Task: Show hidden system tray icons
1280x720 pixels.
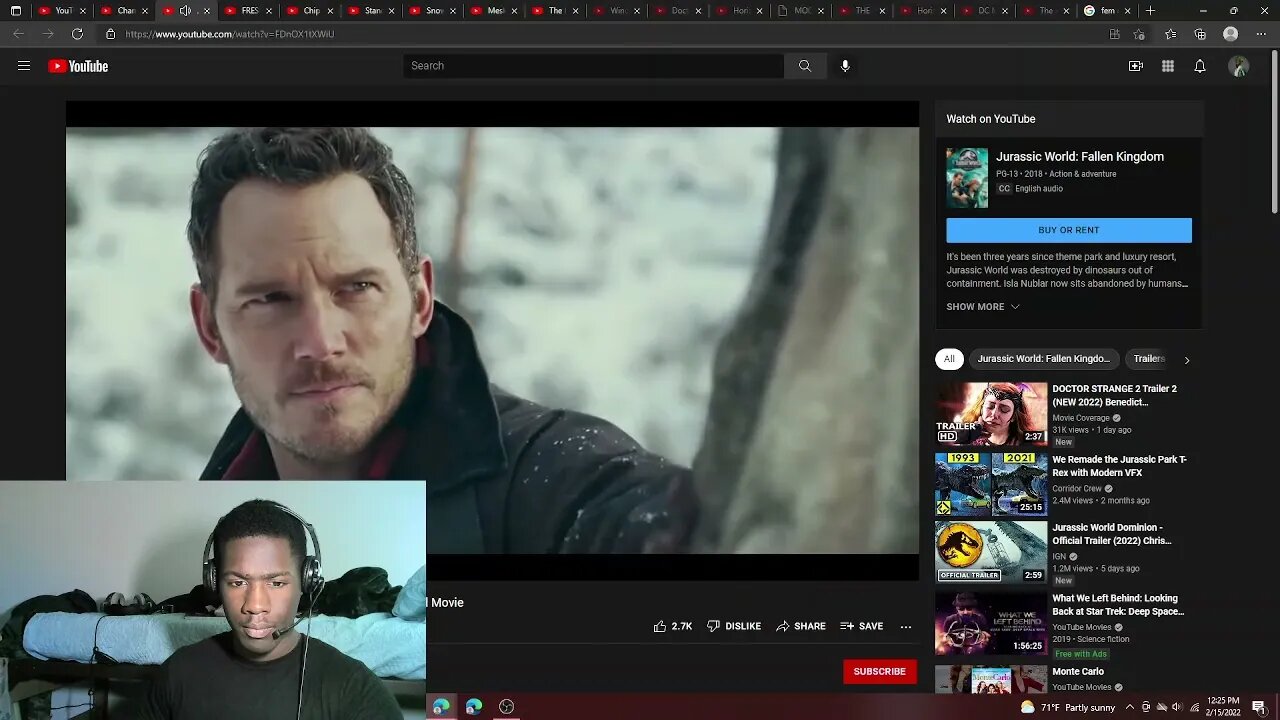Action: point(1128,707)
